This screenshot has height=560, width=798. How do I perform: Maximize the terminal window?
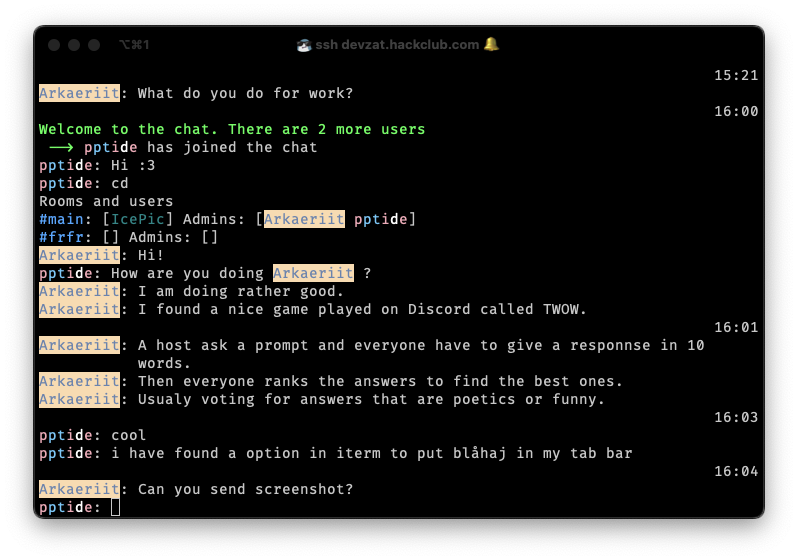pyautogui.click(x=94, y=45)
